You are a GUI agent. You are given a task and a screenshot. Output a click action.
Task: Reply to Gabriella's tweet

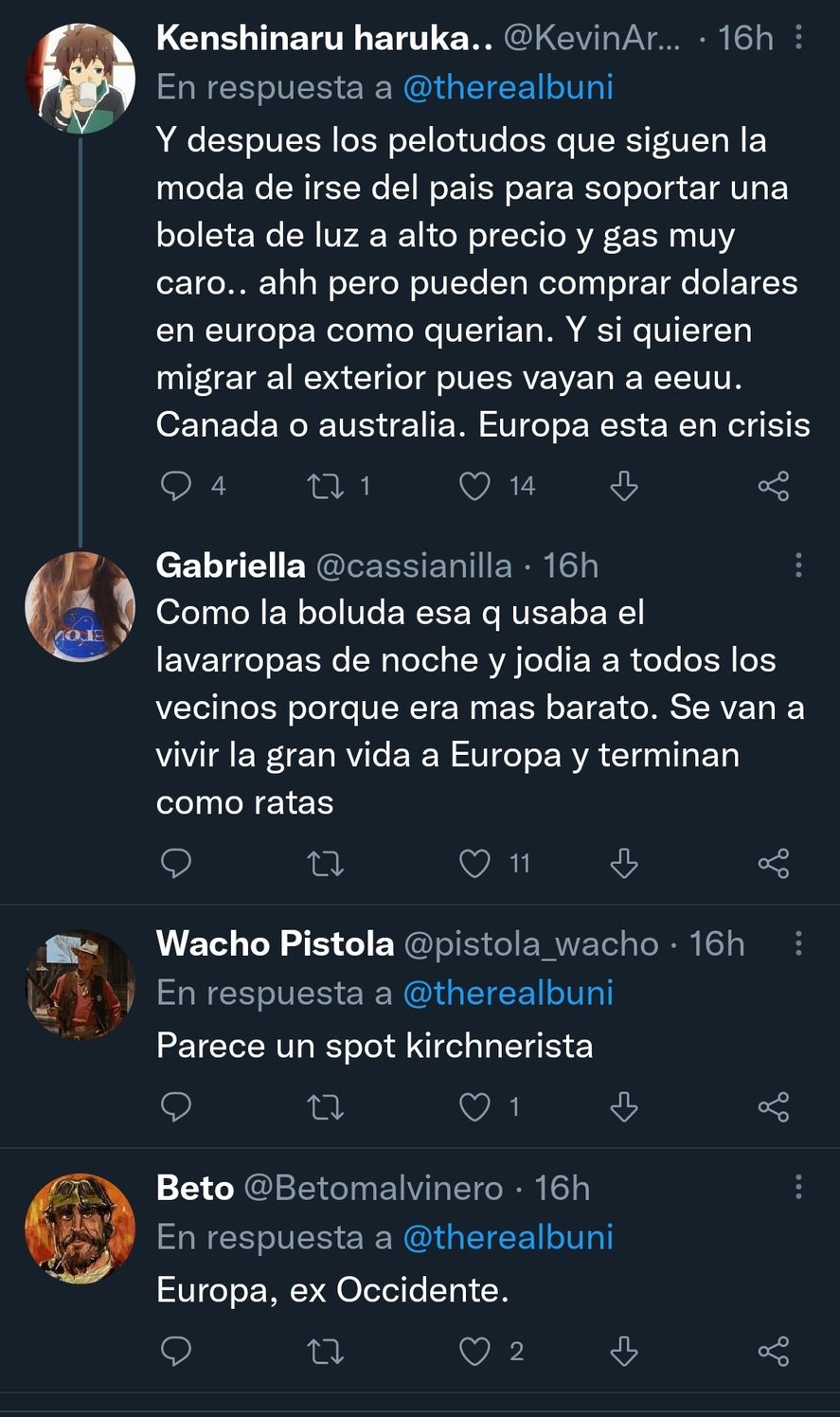point(177,864)
